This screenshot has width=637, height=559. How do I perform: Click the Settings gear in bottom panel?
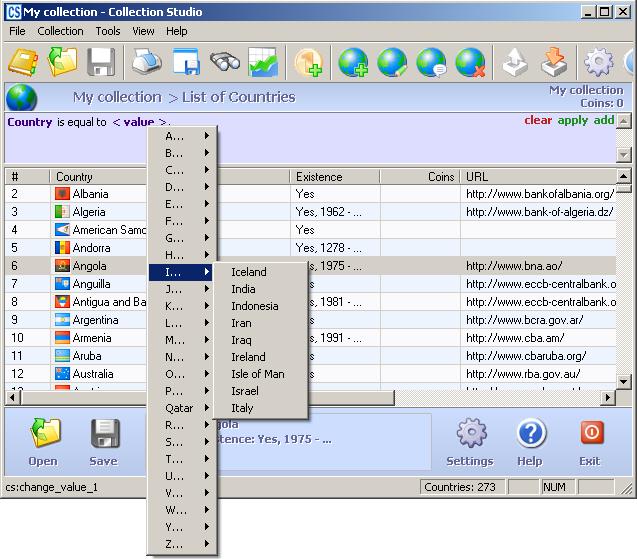[x=471, y=433]
